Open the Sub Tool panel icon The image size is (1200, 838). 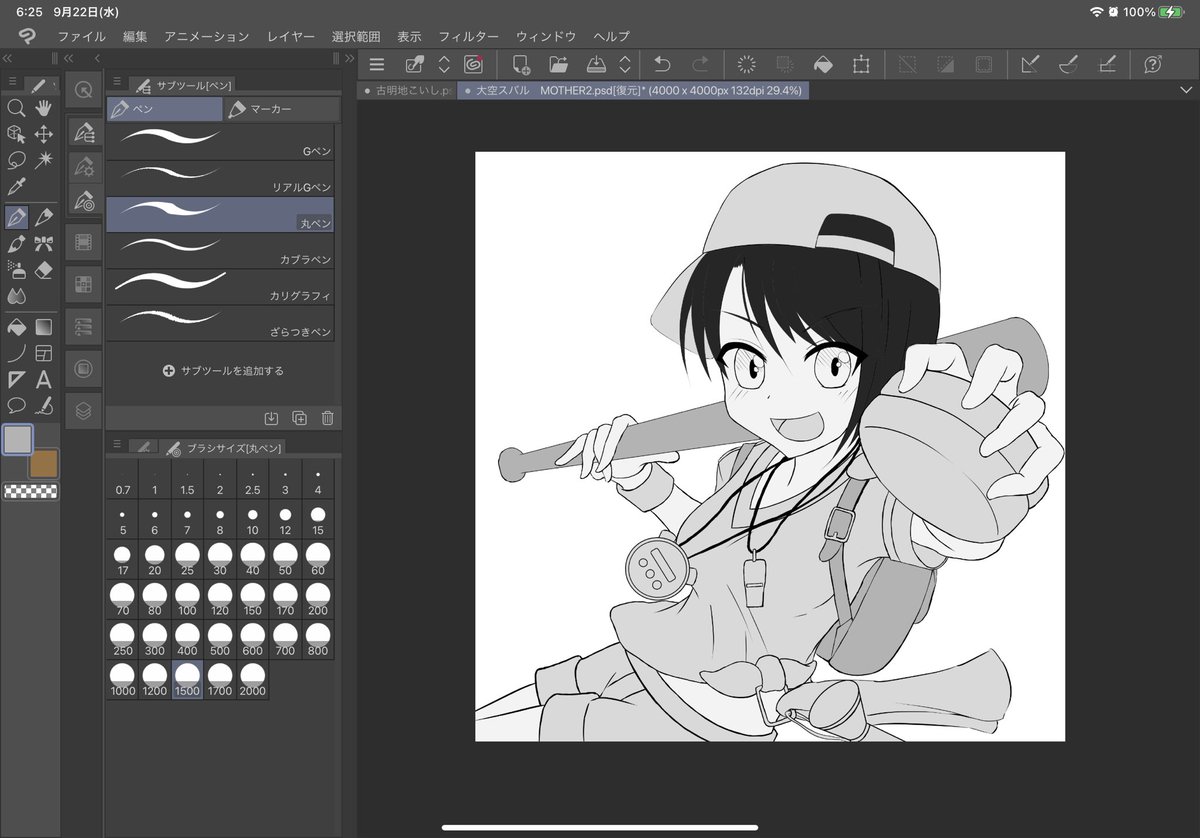tap(84, 132)
